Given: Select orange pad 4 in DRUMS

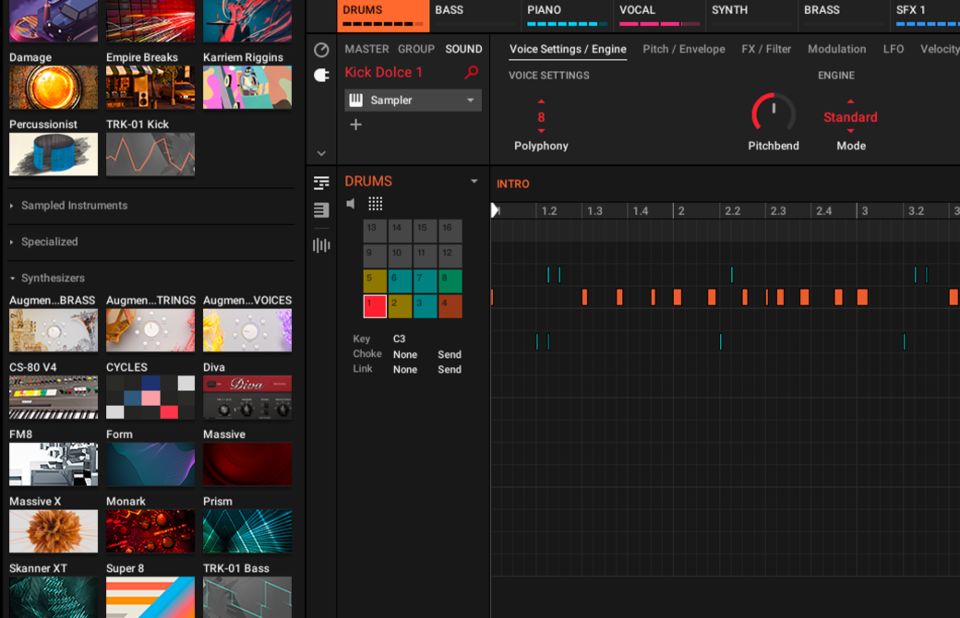Looking at the screenshot, I should [x=450, y=306].
